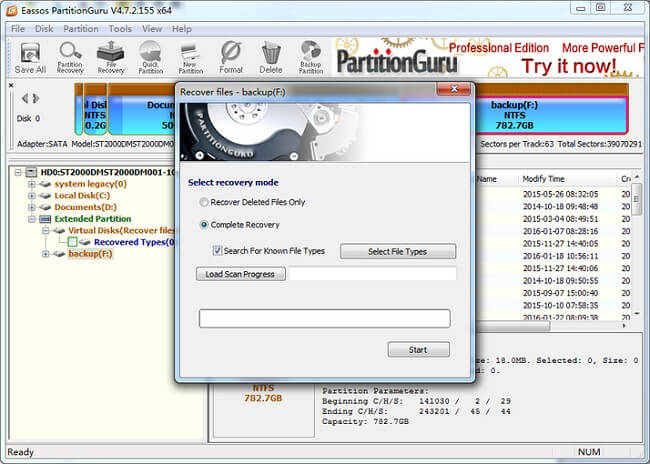
Task: Expand backup(F:) tree node
Action: click(x=46, y=253)
